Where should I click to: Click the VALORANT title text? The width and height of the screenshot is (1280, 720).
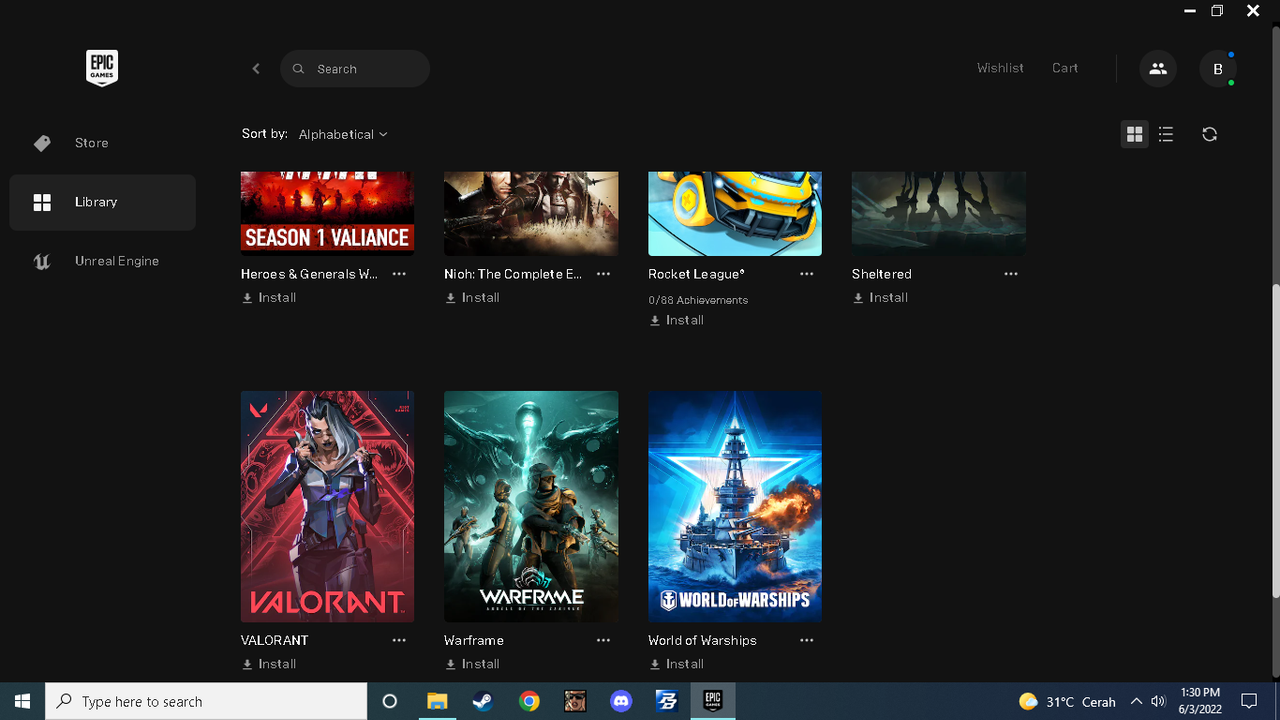coord(275,640)
